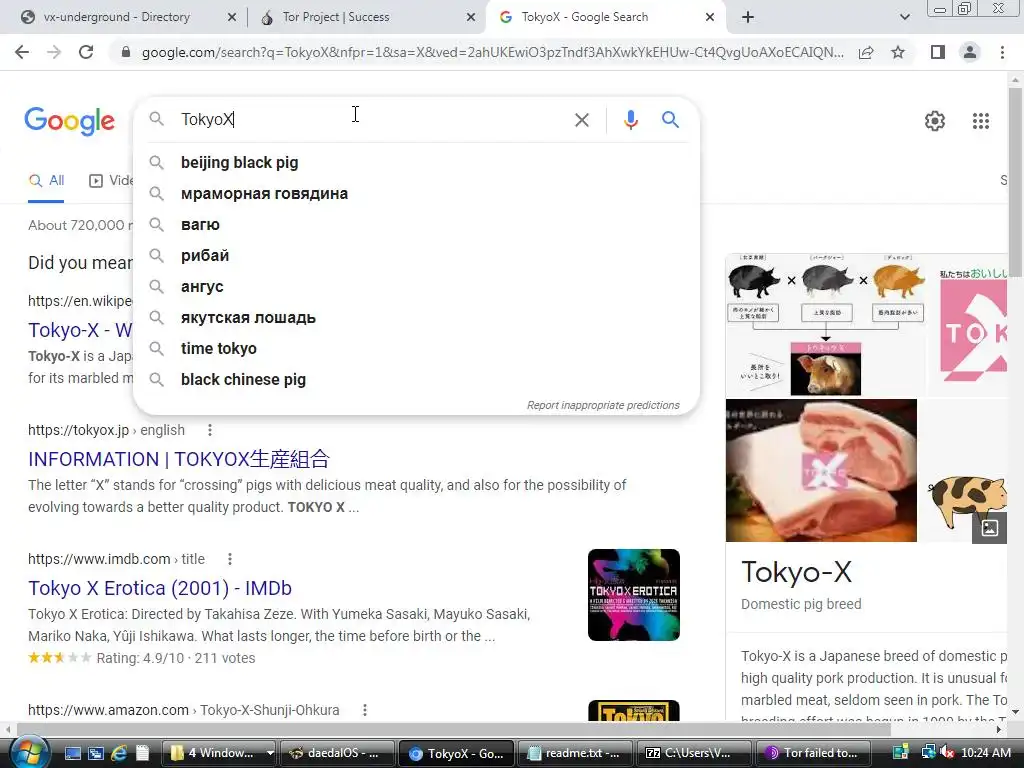Go back with the browser back arrow
The image size is (1024, 768).
point(22,52)
